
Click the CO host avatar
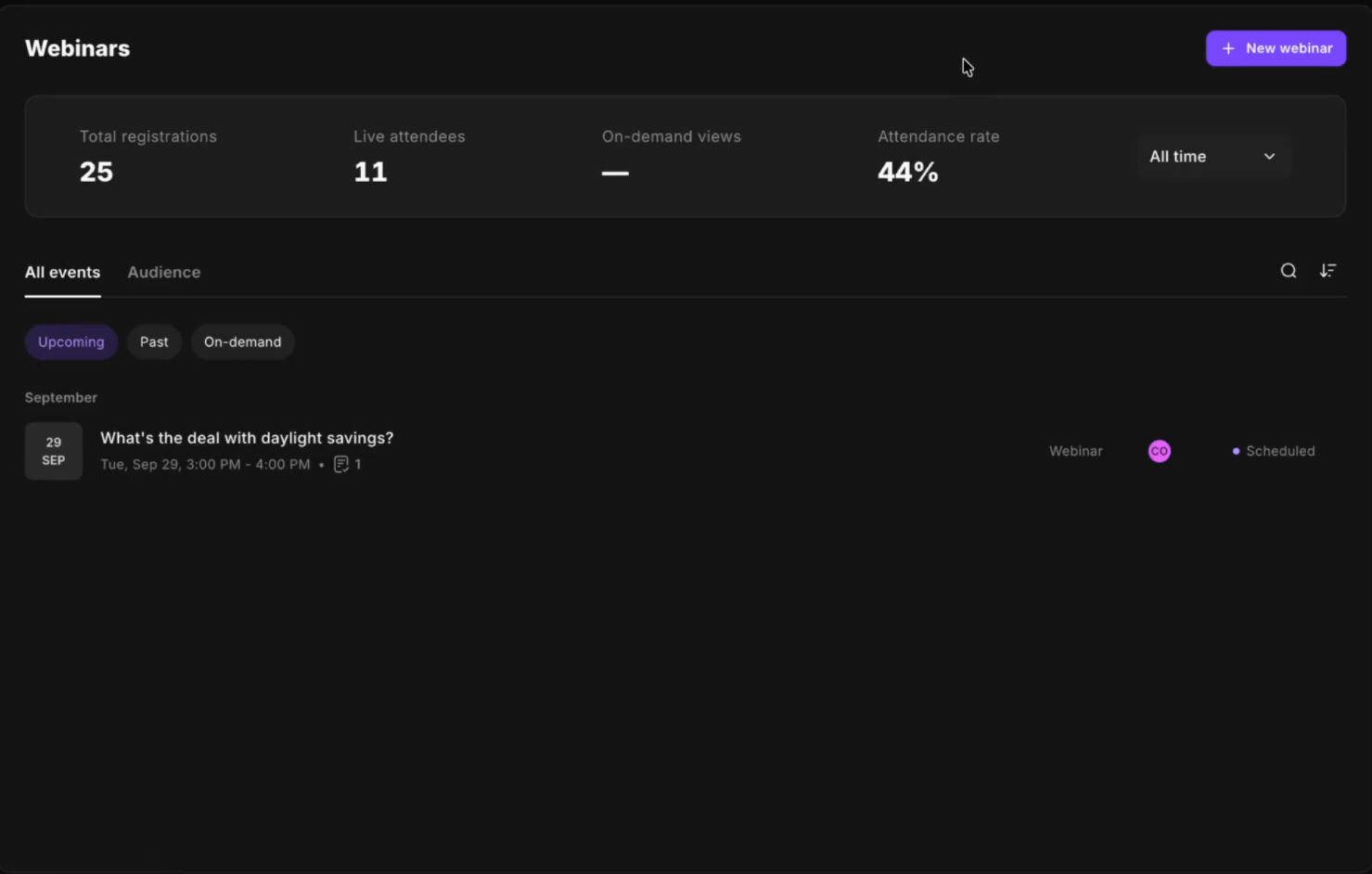point(1160,451)
